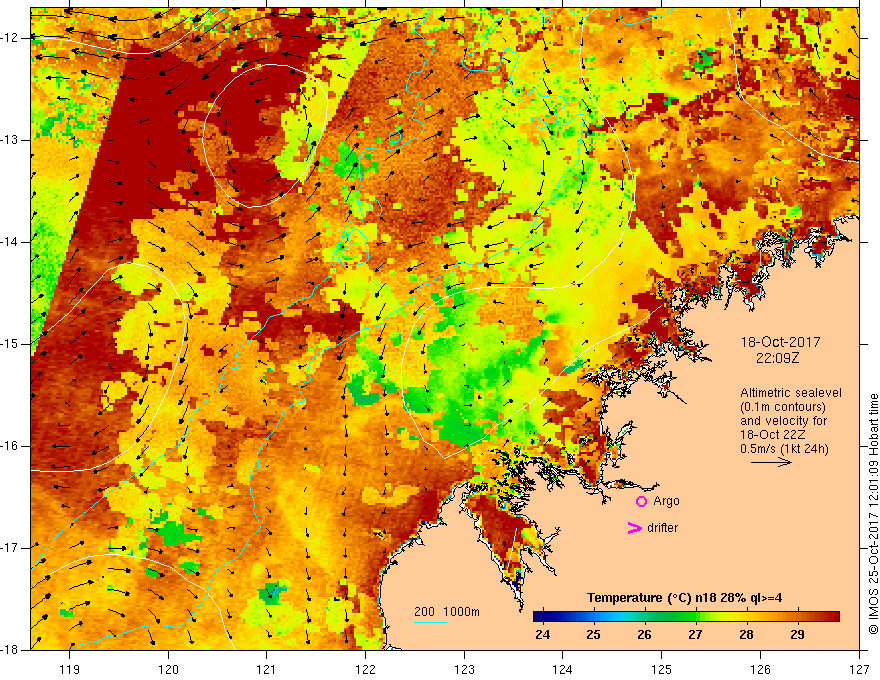Click the longitude axis label 122
This screenshot has height=680, width=880.
pos(365,669)
